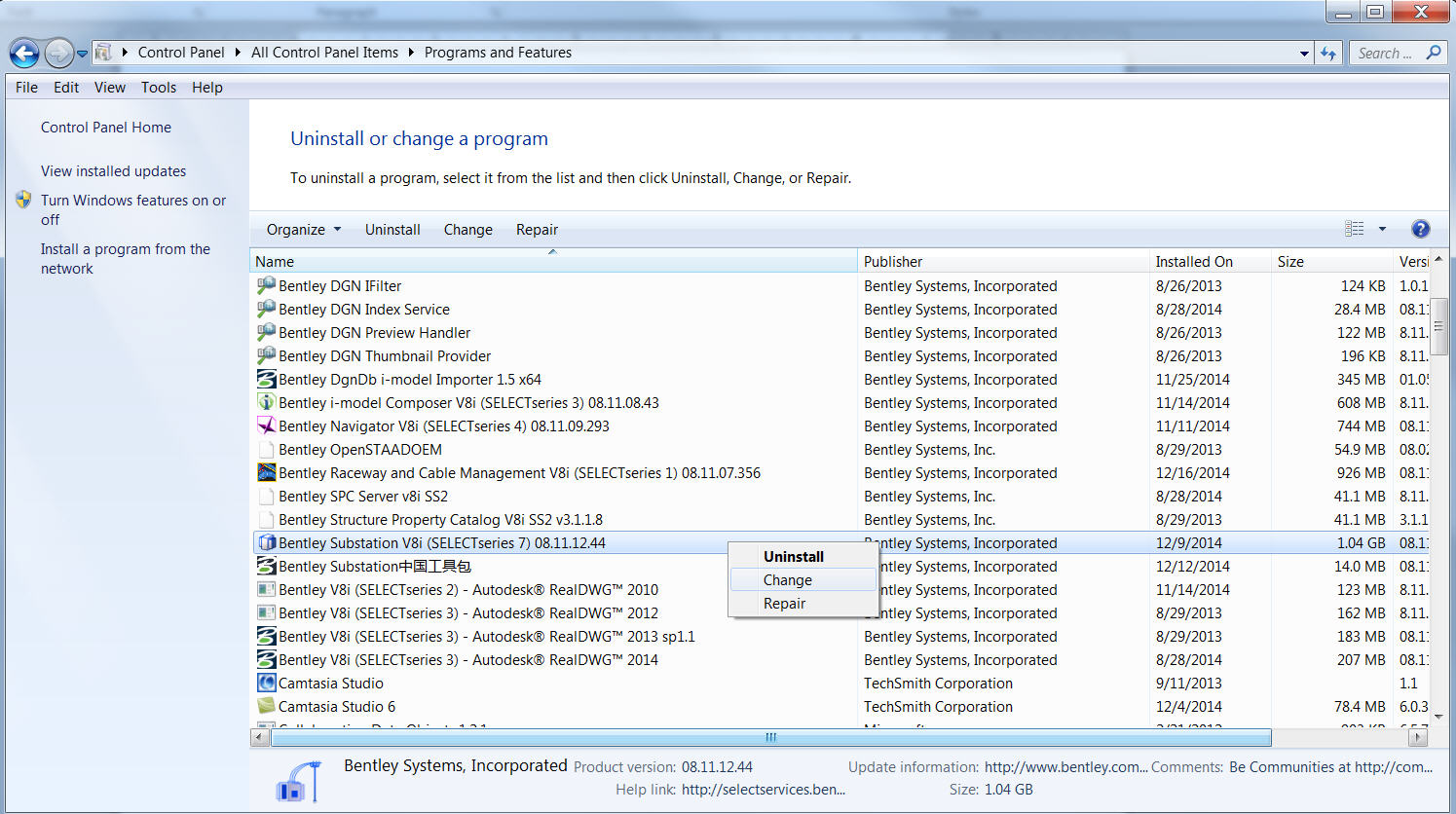1456x814 pixels.
Task: Open the Organize dropdown menu
Action: 304,230
